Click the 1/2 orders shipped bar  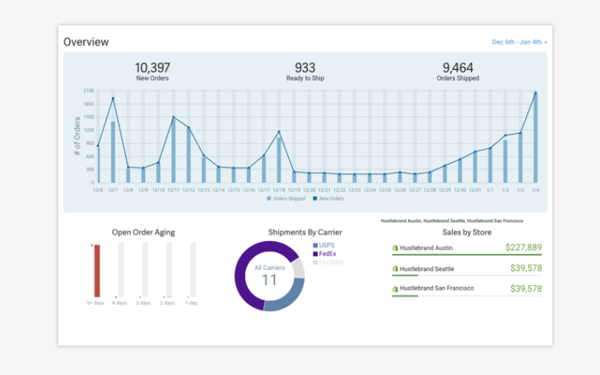(x=505, y=161)
